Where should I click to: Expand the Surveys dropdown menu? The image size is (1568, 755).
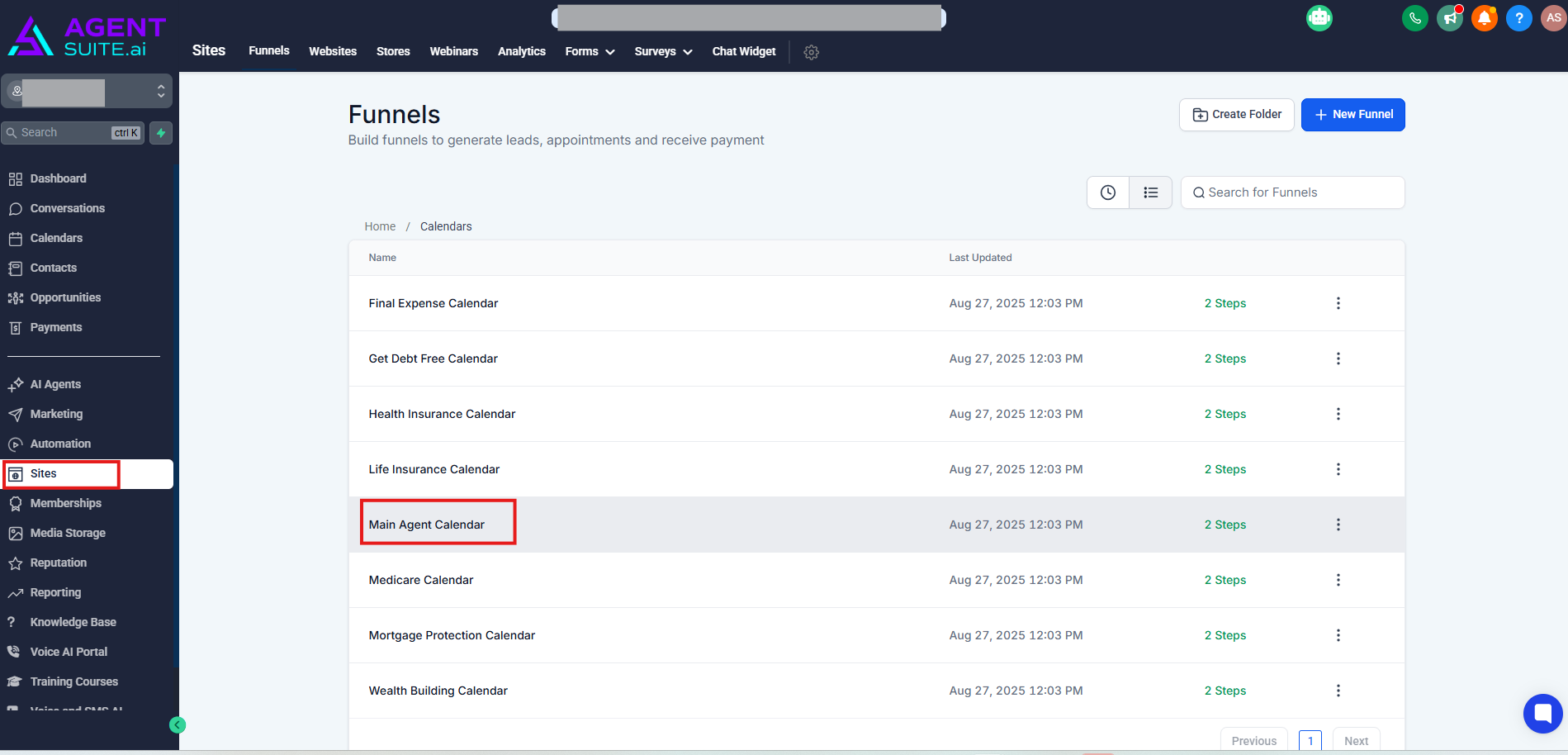click(x=663, y=51)
